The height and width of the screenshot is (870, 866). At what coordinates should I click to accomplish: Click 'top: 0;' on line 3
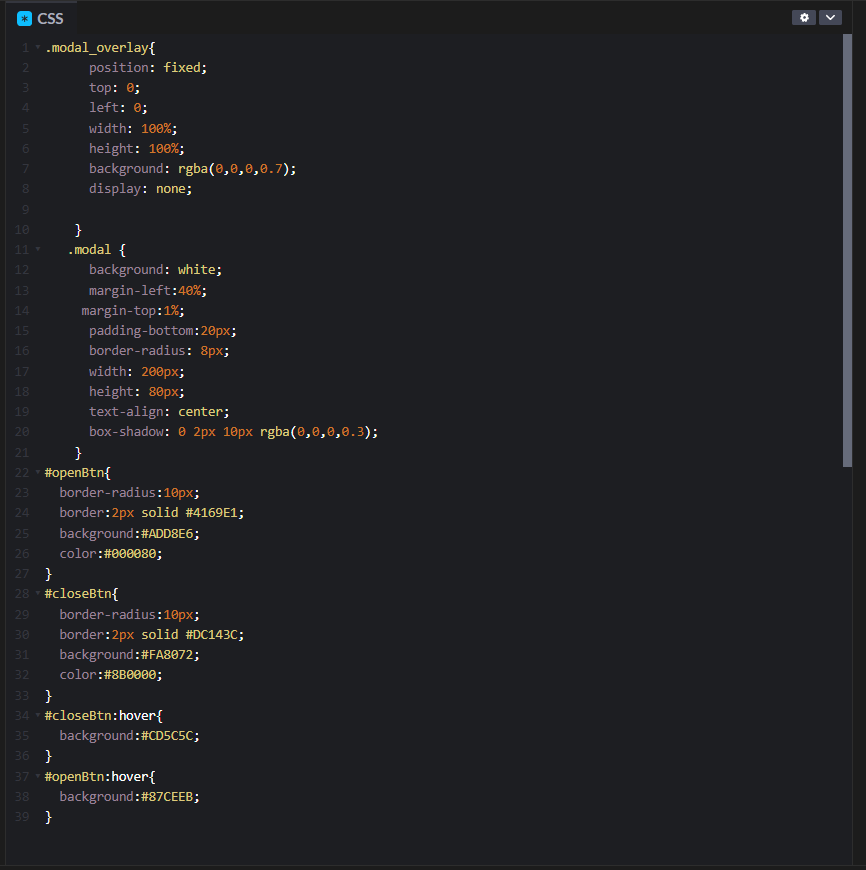coord(115,88)
